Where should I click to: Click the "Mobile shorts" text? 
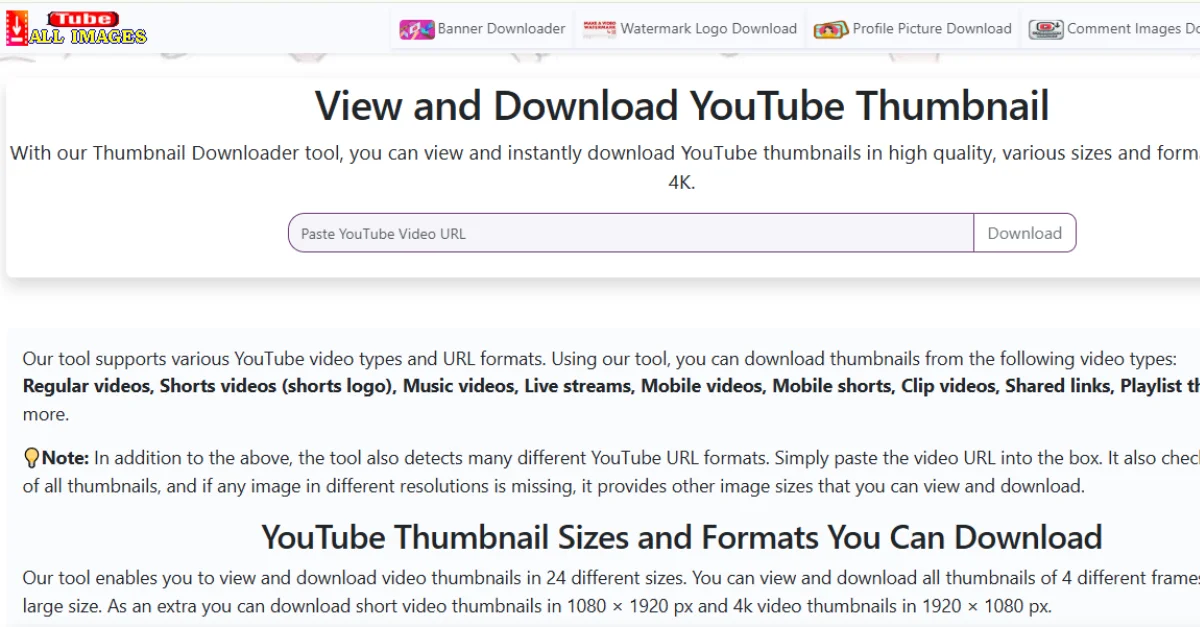click(831, 386)
